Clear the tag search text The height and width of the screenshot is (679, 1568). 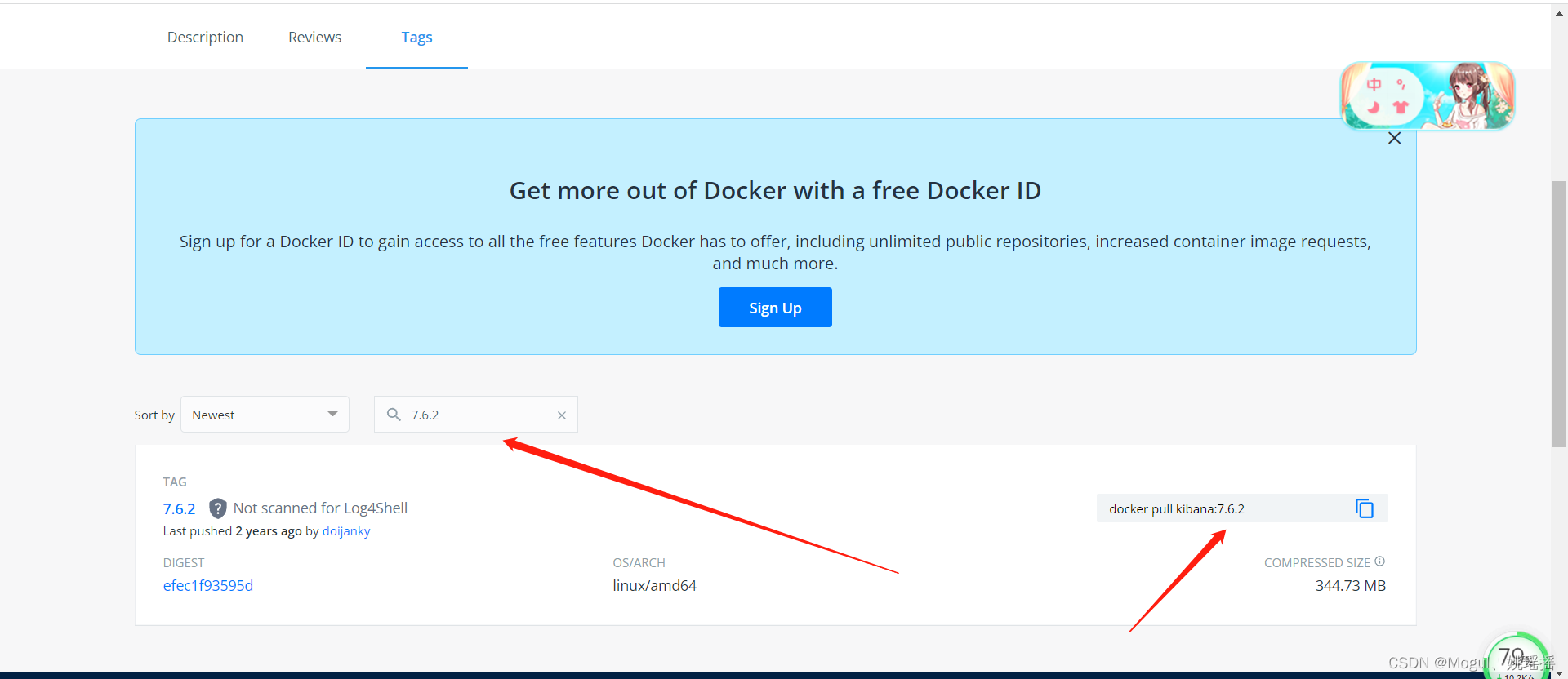click(562, 415)
